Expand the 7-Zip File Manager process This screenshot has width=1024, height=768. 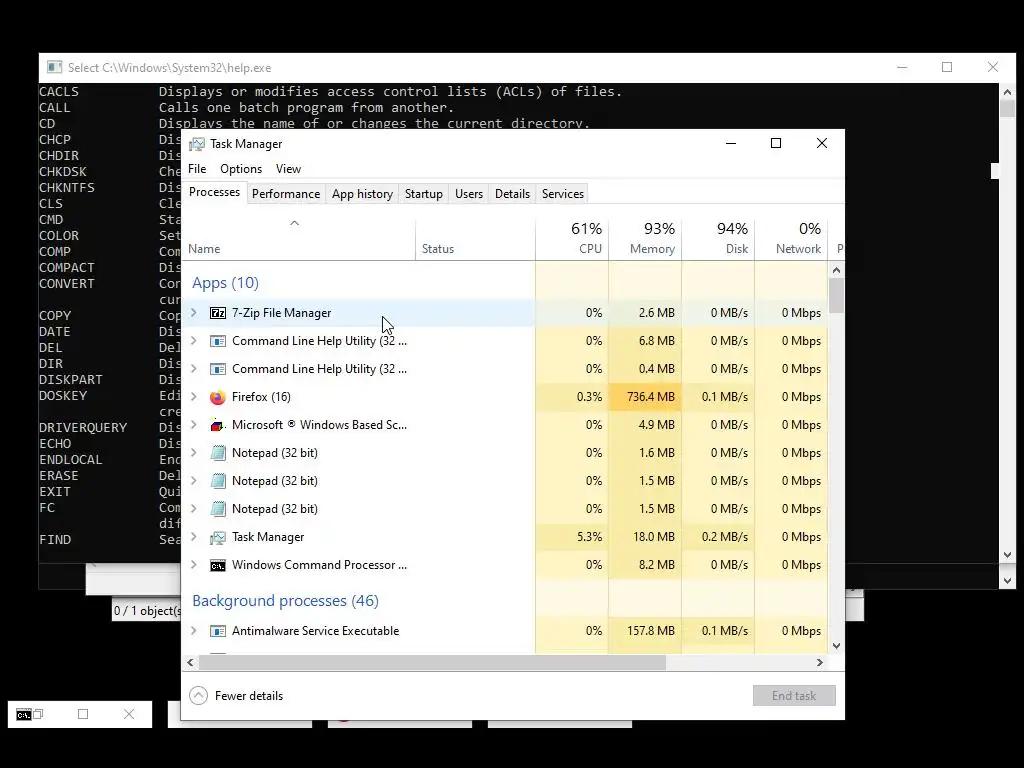point(194,313)
